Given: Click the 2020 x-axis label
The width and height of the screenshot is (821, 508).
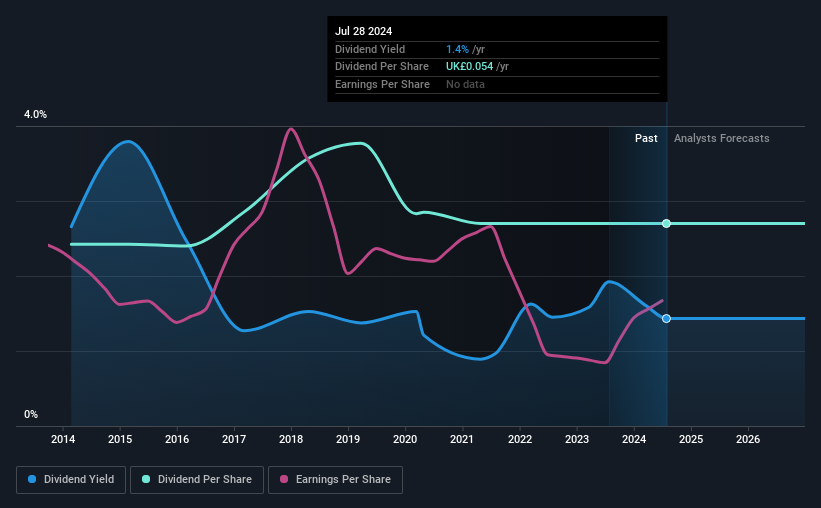Looking at the screenshot, I should pyautogui.click(x=405, y=439).
